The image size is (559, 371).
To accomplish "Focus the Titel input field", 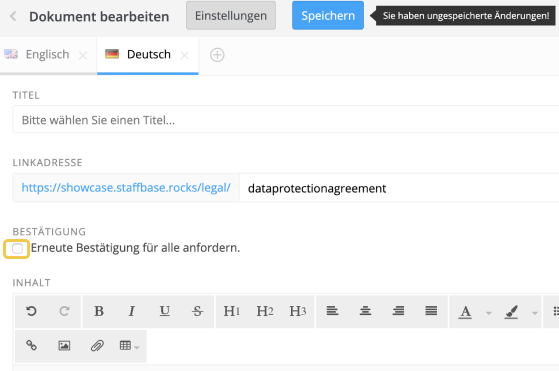I will [286, 120].
